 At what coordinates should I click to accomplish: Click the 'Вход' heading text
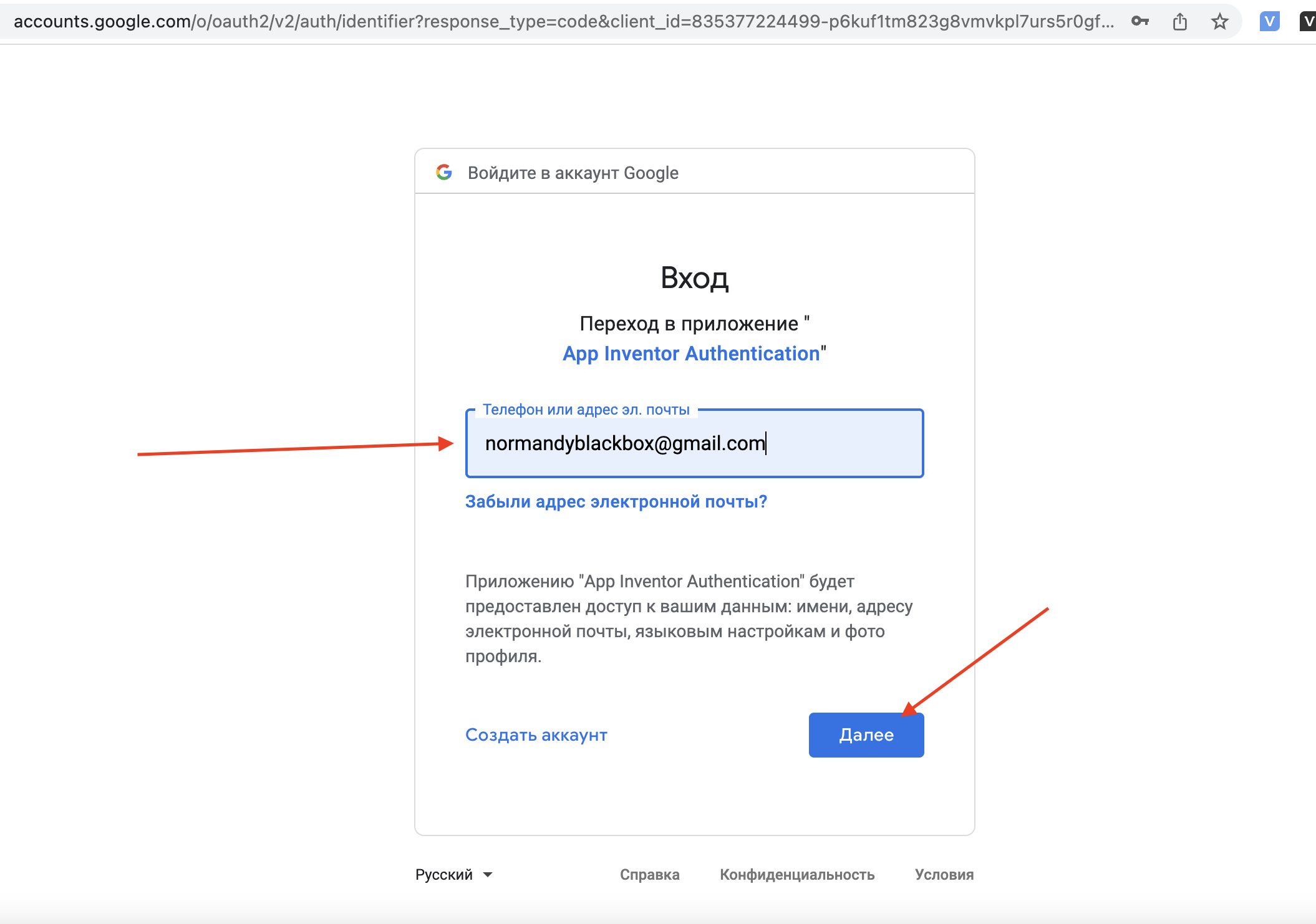694,278
